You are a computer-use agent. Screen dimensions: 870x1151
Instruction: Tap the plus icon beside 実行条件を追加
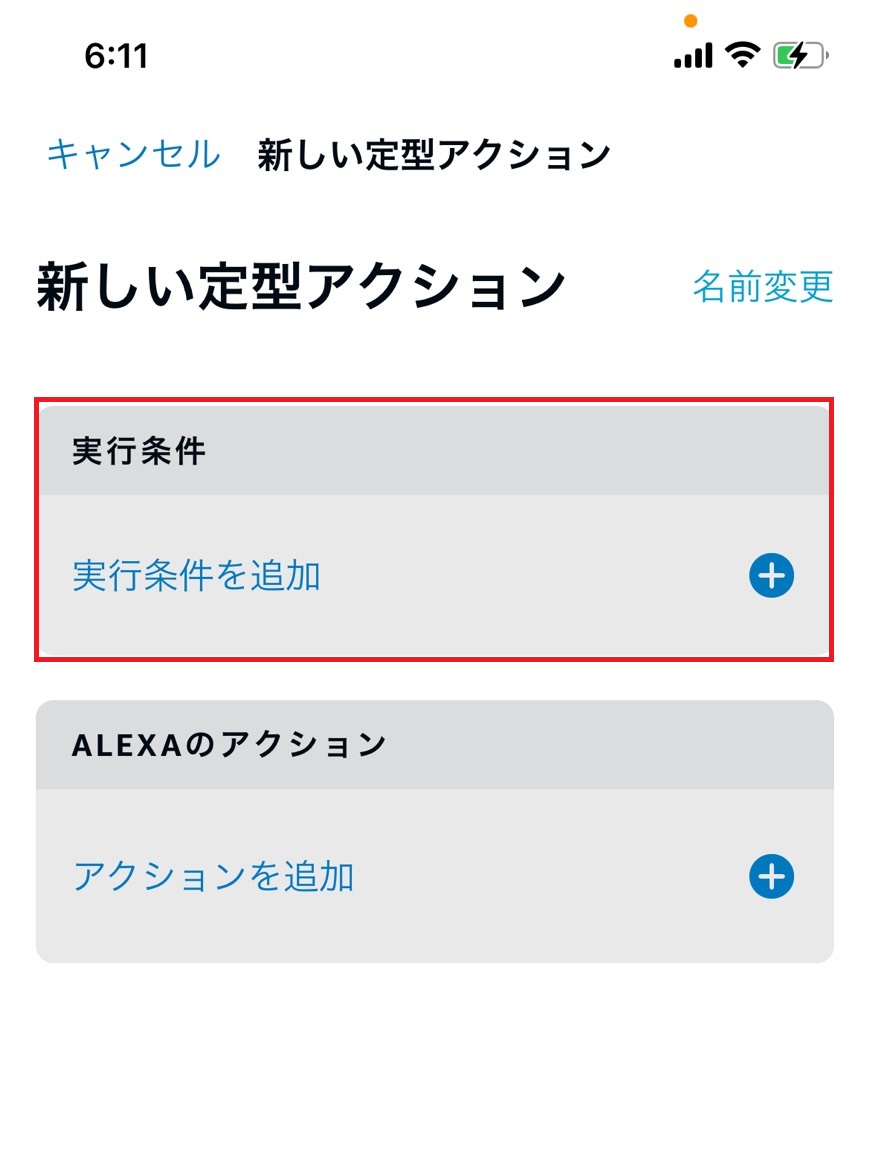(771, 576)
